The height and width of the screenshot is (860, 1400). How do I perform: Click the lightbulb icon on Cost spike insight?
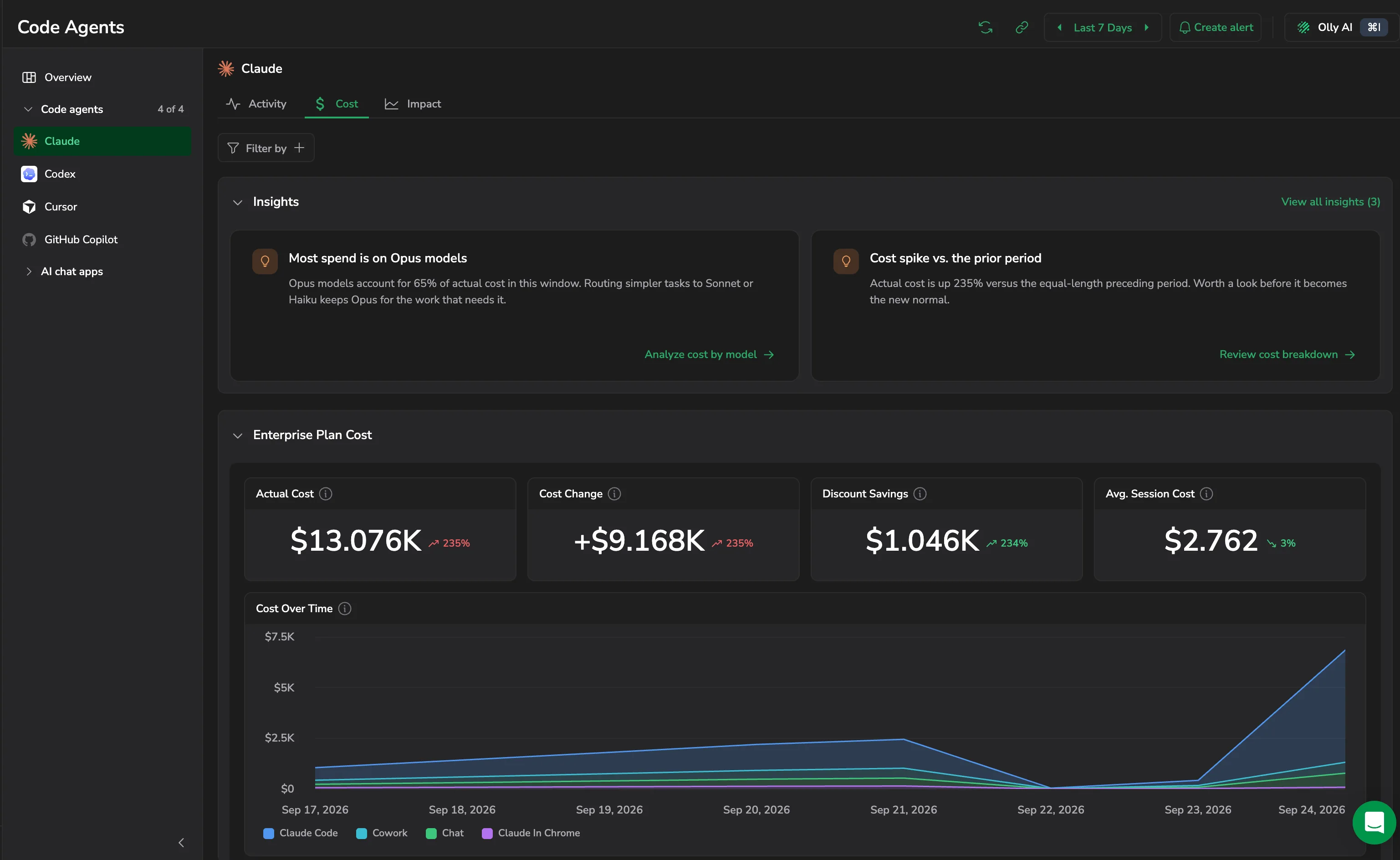[x=846, y=261]
